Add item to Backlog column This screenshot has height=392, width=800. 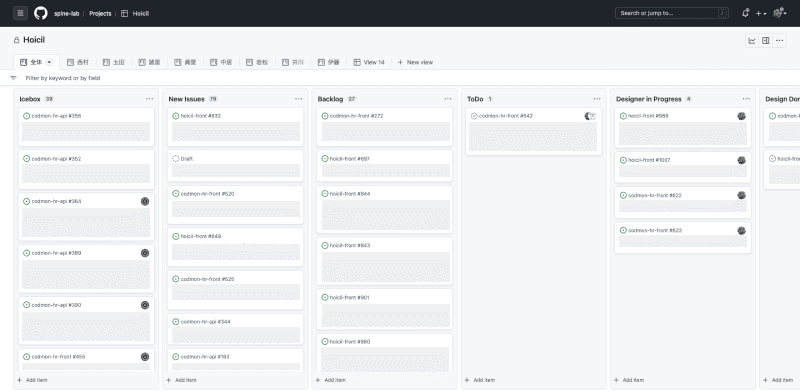tap(331, 380)
